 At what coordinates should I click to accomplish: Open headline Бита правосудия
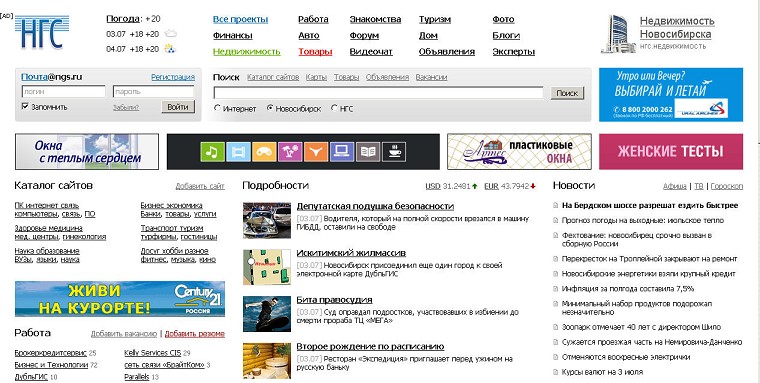(x=334, y=300)
